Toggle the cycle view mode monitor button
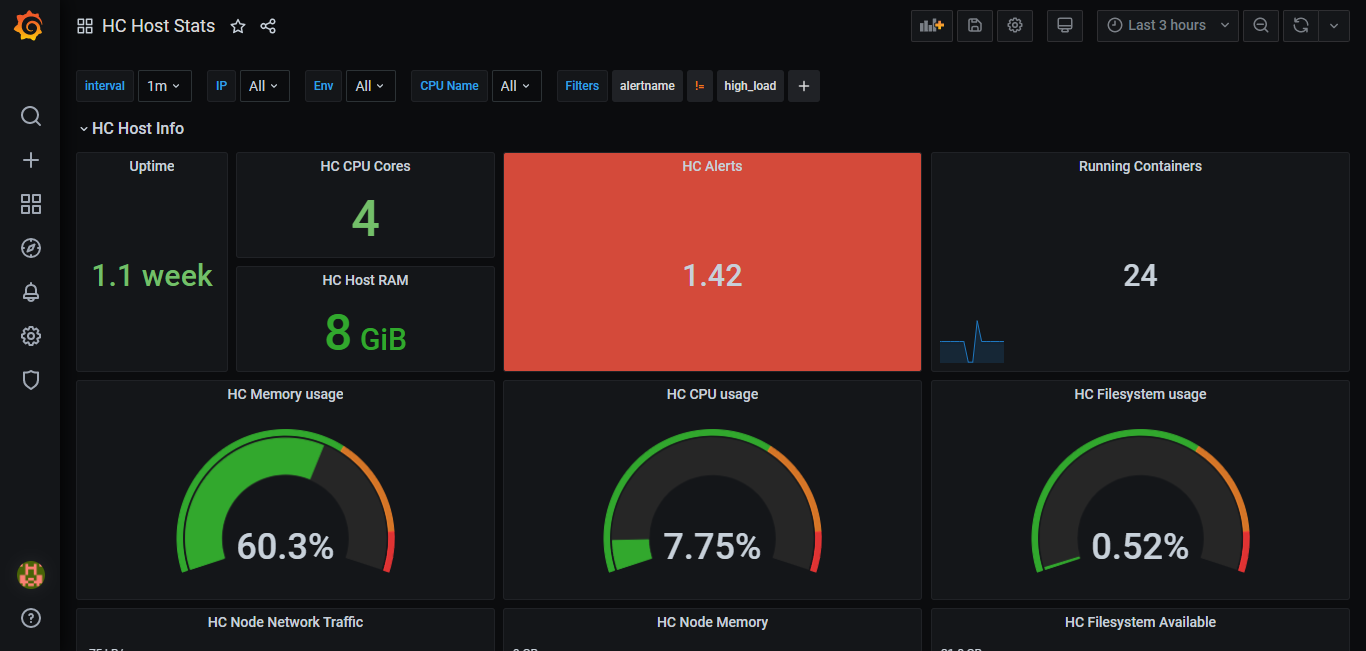Viewport: 1366px width, 651px height. pyautogui.click(x=1064, y=26)
